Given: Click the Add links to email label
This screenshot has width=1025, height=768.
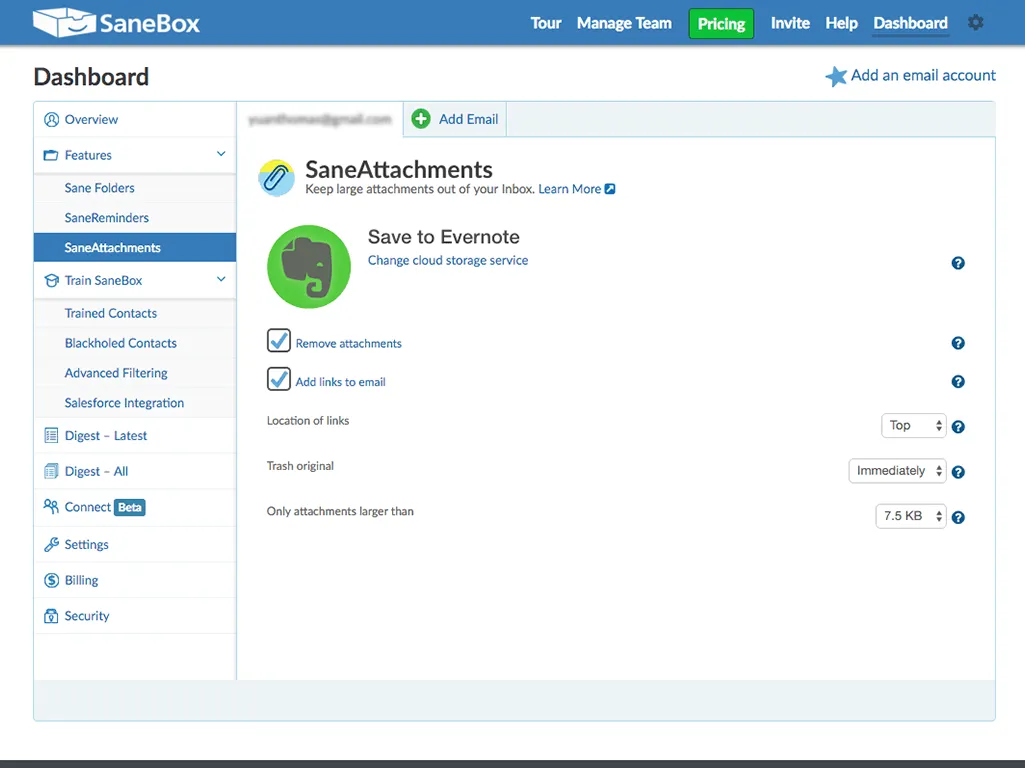Looking at the screenshot, I should (341, 382).
